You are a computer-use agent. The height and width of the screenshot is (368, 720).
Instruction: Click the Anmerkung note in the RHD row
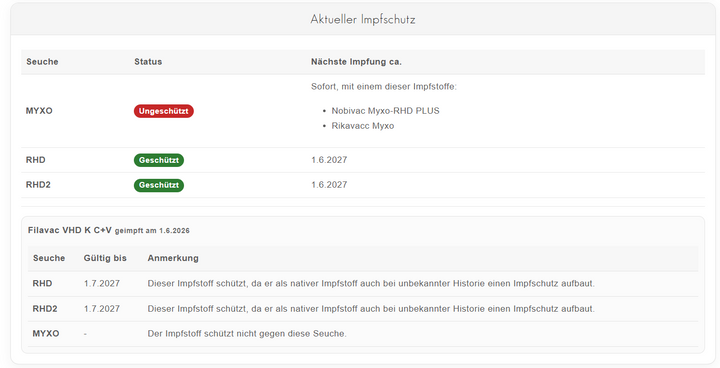click(371, 283)
